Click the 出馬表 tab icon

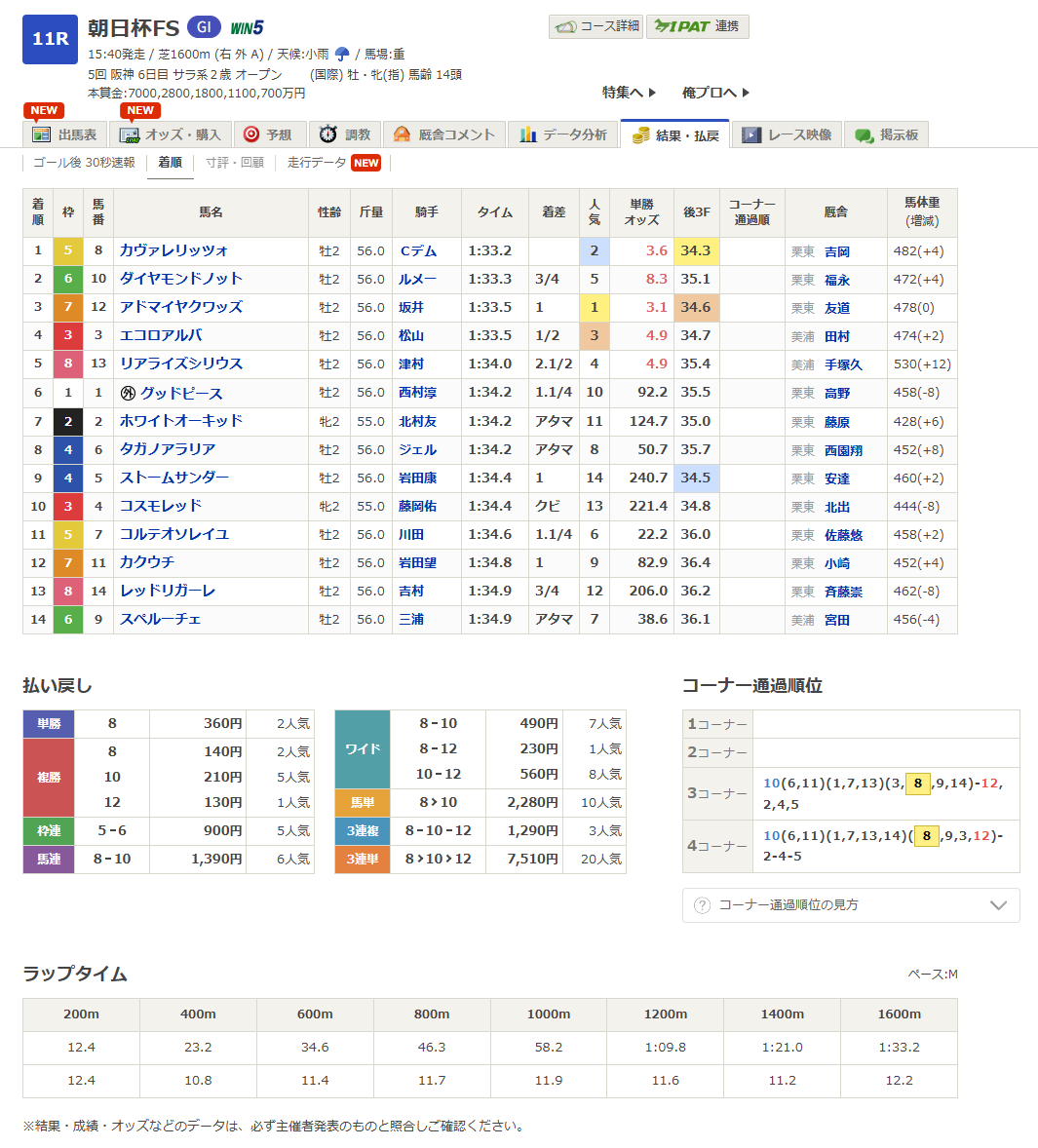point(41,134)
